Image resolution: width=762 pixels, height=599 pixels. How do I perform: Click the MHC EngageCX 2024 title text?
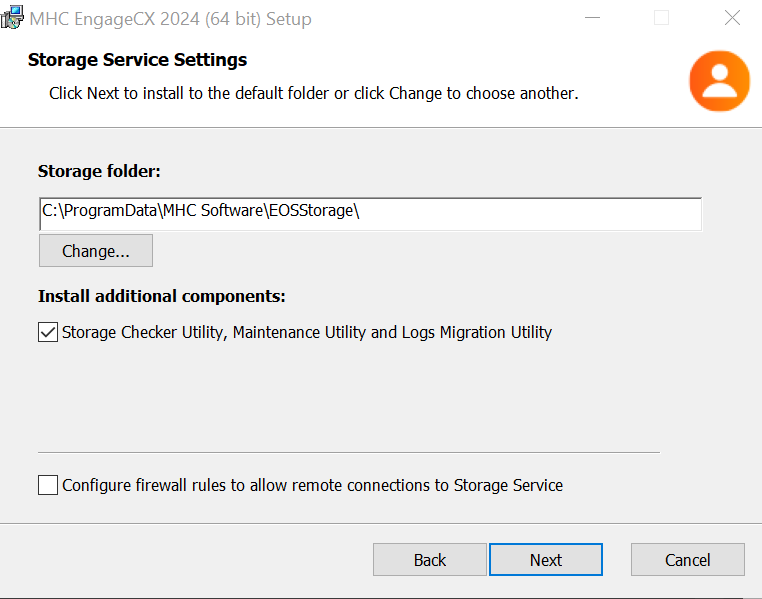tap(171, 18)
